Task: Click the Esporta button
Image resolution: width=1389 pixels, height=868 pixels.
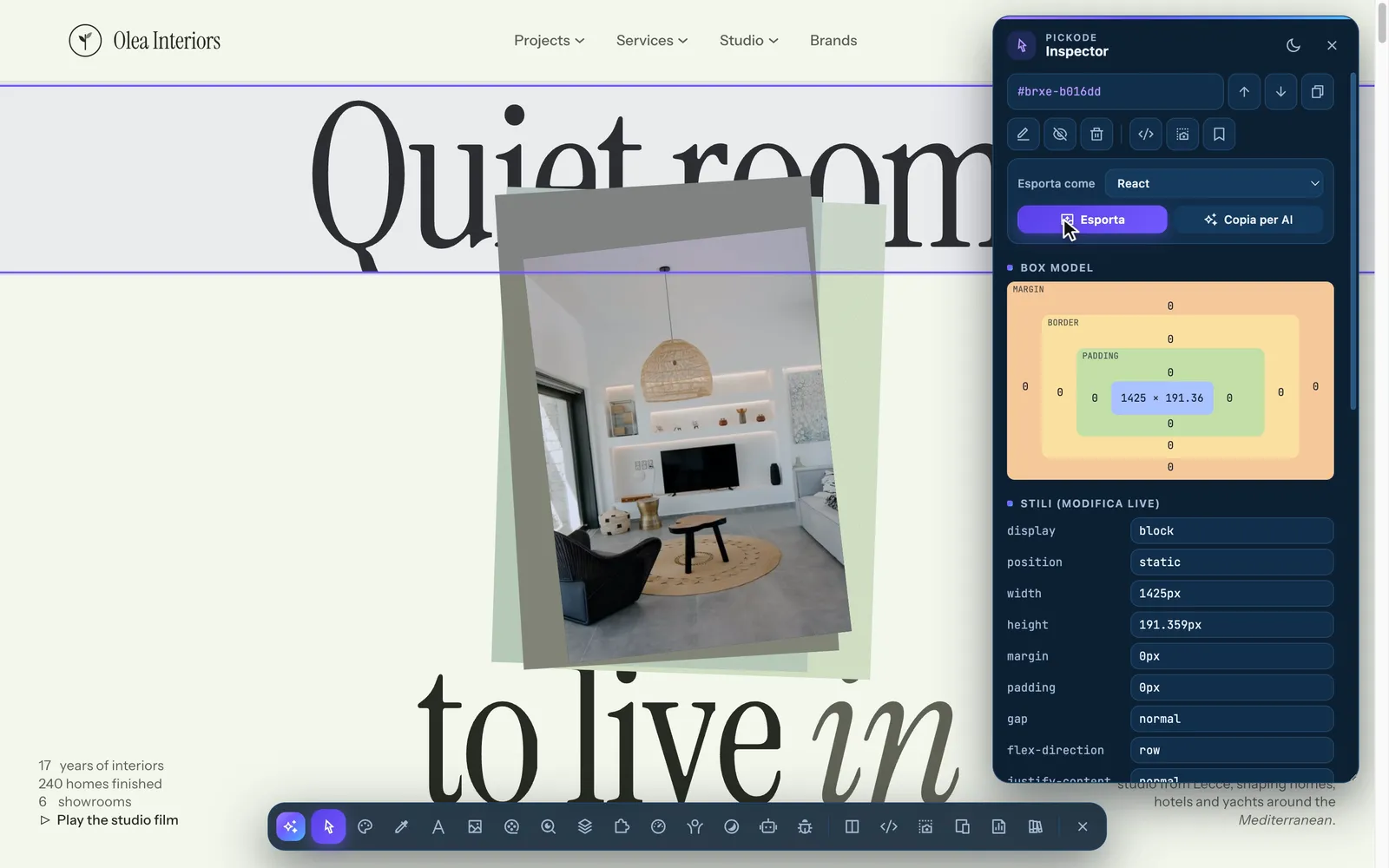Action: point(1092,220)
